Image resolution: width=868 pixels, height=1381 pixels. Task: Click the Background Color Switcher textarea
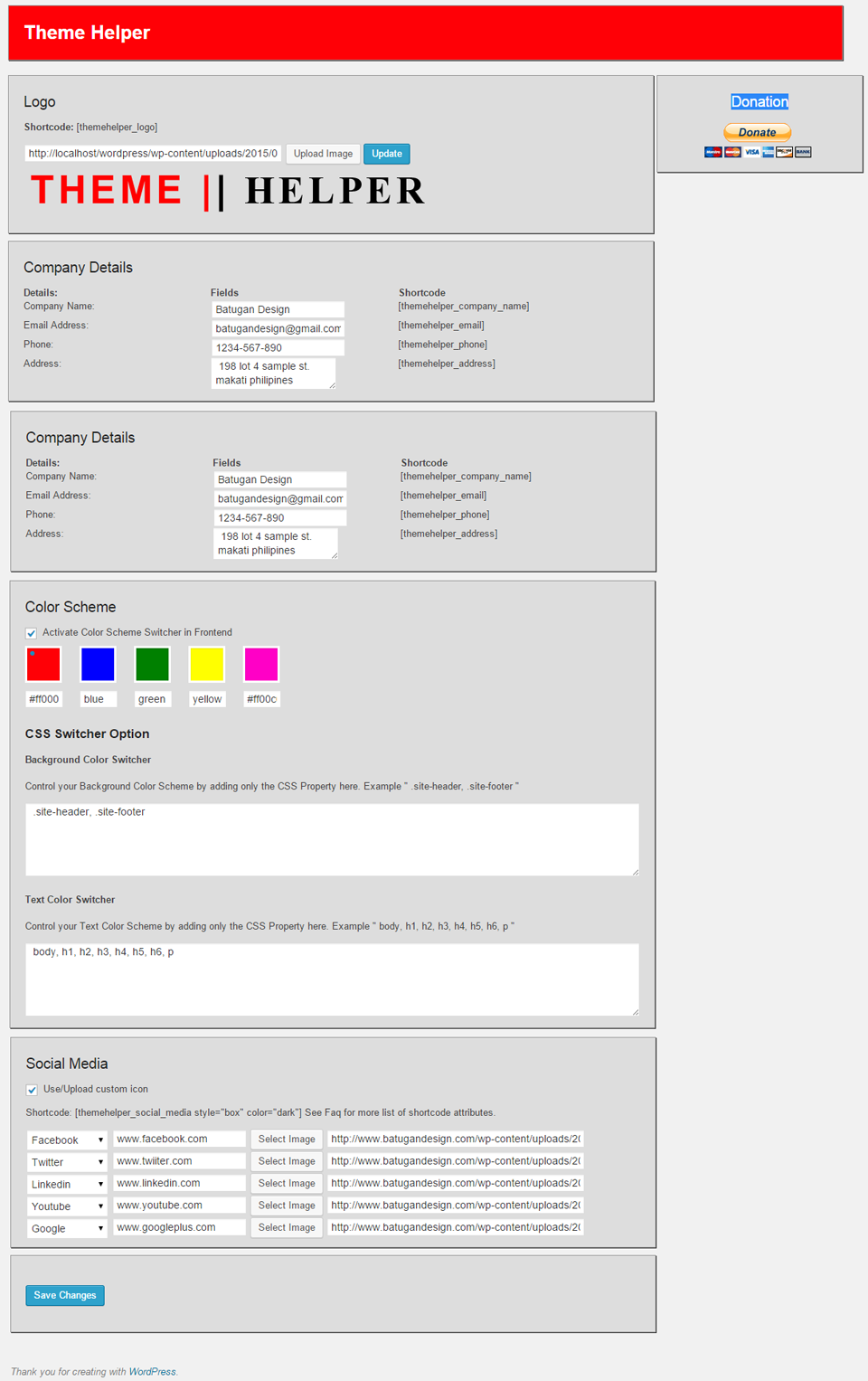tap(332, 839)
